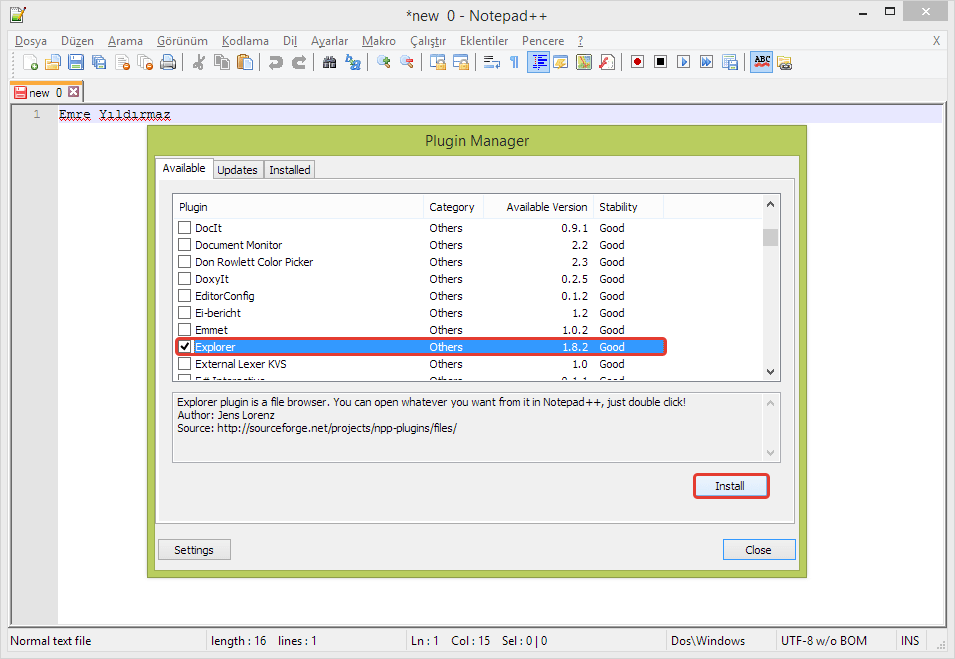Sort by the Category column header
The image size is (955, 659).
point(454,207)
